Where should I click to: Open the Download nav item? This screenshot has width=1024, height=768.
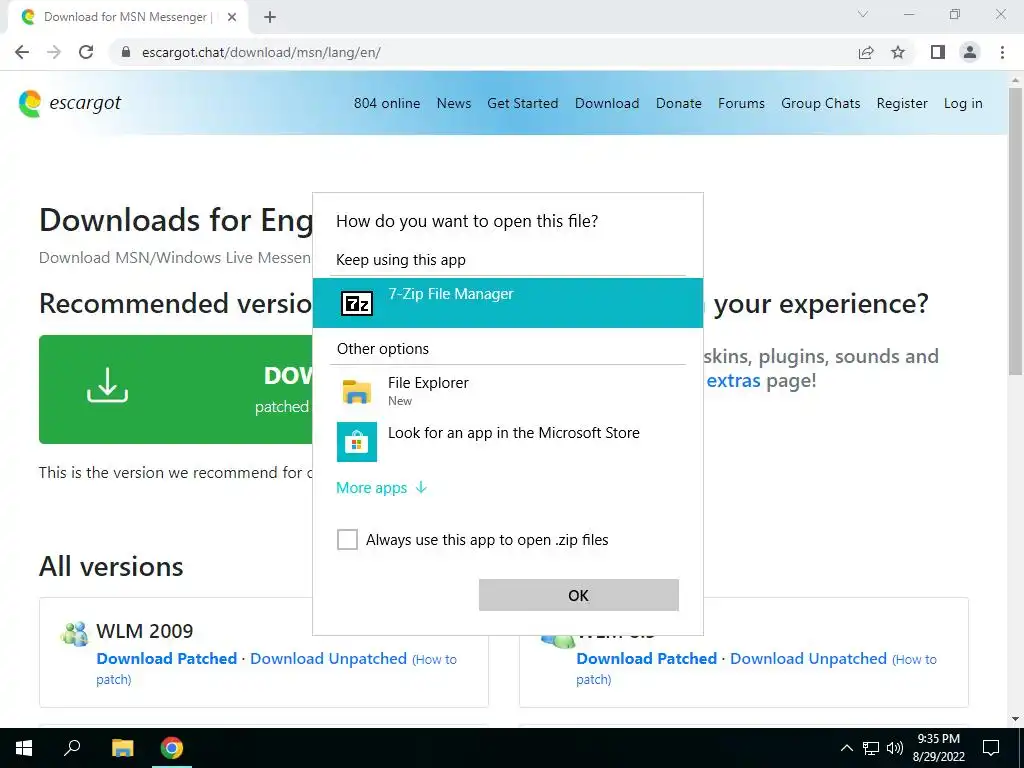click(607, 103)
